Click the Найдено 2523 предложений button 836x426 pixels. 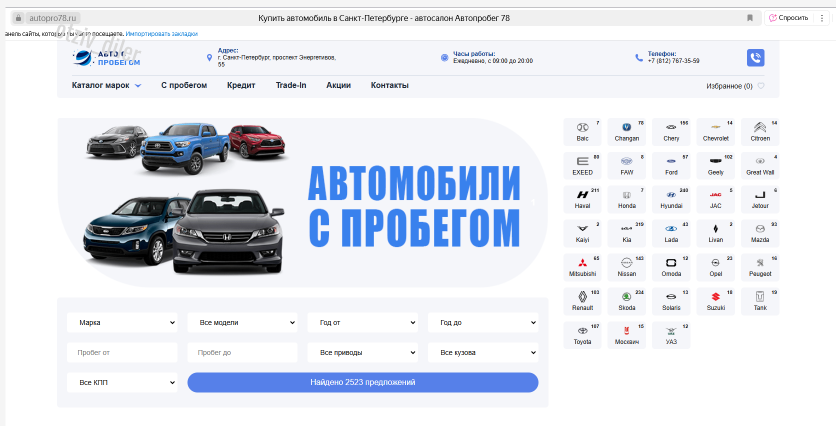363,382
